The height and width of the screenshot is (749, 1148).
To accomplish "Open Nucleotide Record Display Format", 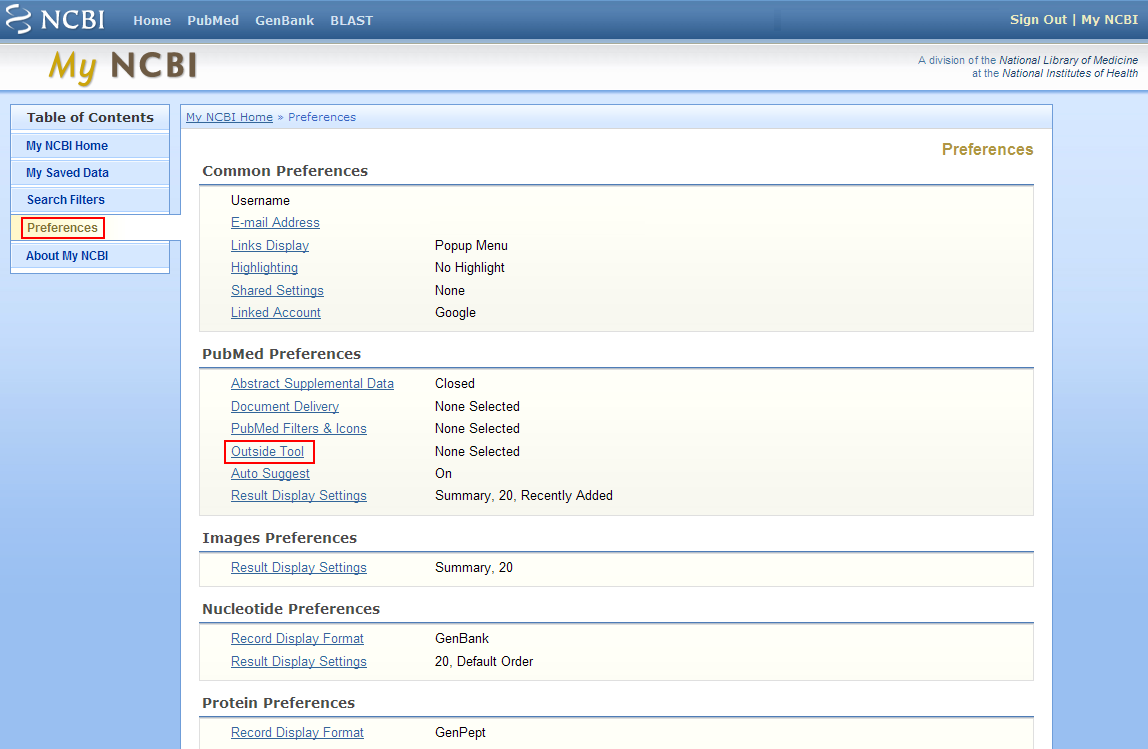I will pyautogui.click(x=297, y=638).
